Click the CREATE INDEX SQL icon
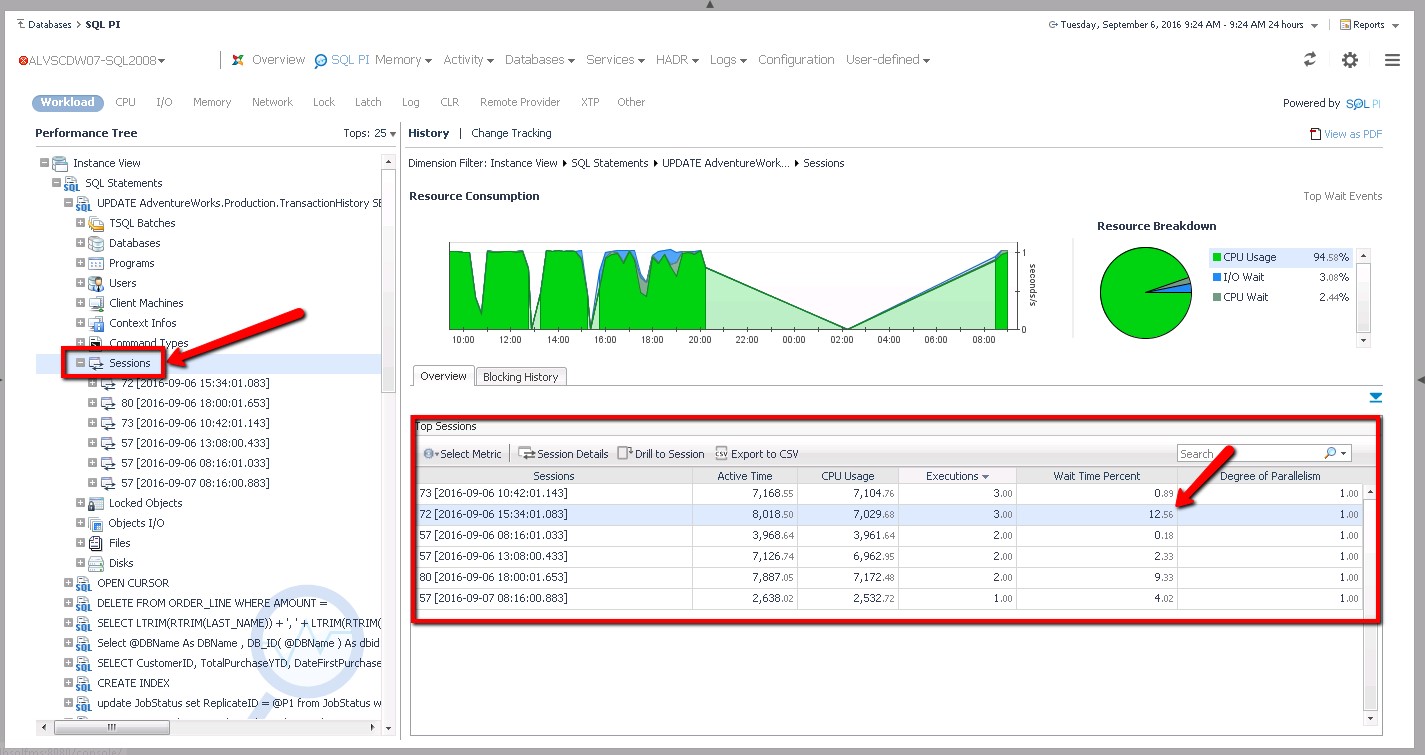 (x=84, y=683)
